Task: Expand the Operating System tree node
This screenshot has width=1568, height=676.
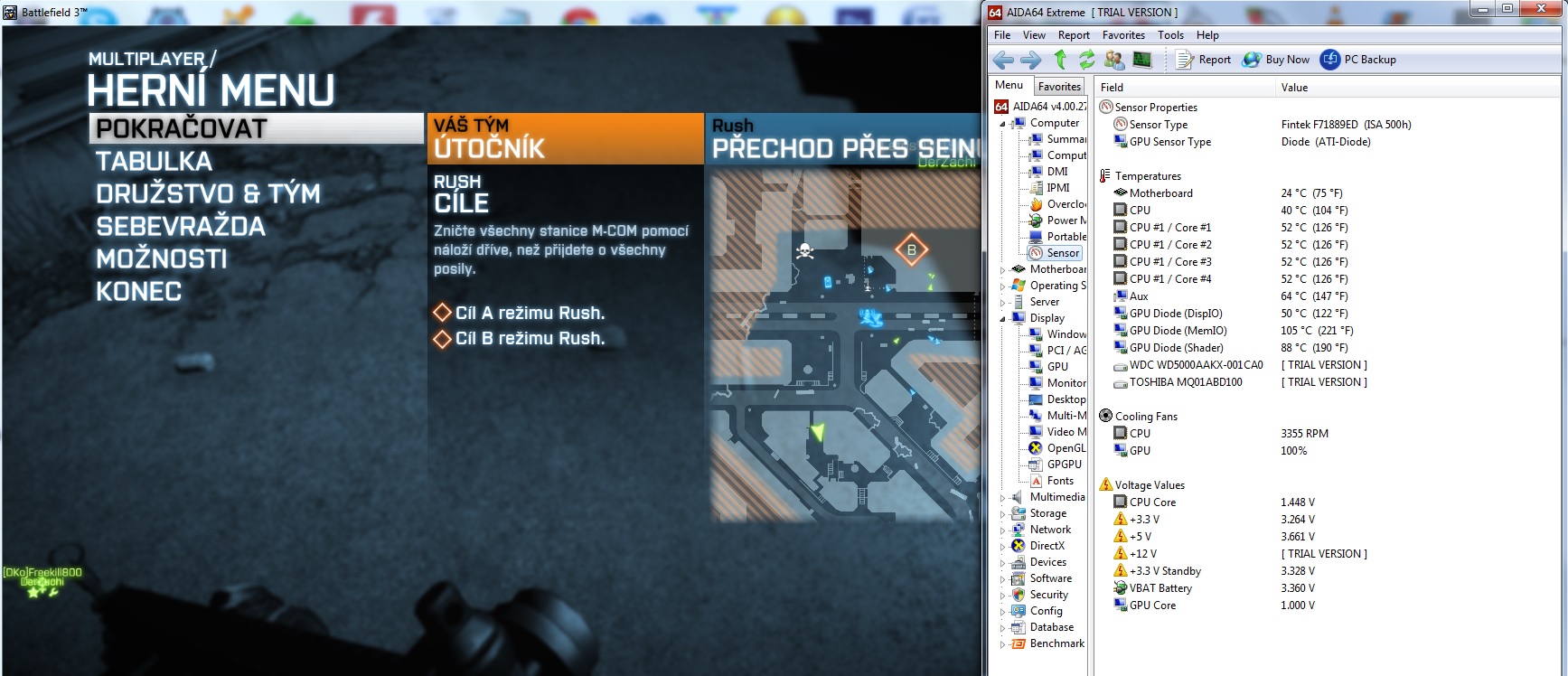Action: 1002,286
